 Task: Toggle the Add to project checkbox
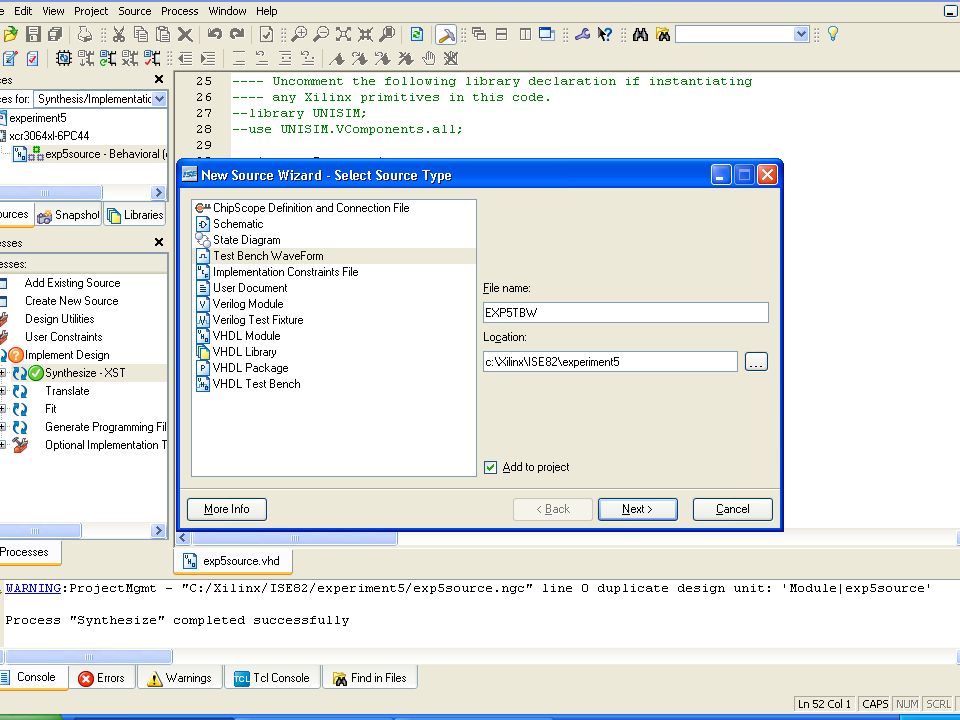tap(490, 467)
